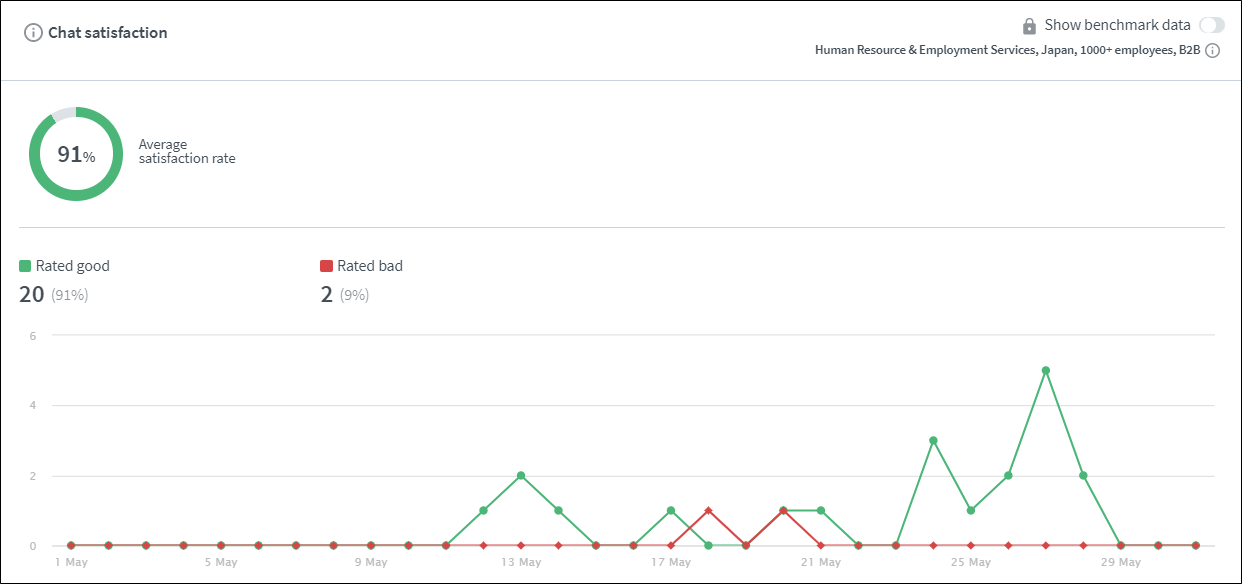Click the data point on 1 May
This screenshot has width=1242, height=584.
(x=71, y=546)
